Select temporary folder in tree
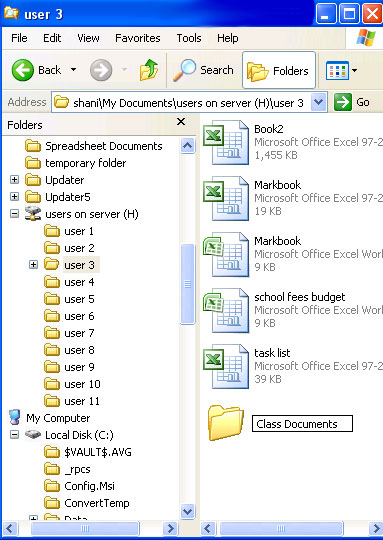Screen dimensions: 383x540 76,163
